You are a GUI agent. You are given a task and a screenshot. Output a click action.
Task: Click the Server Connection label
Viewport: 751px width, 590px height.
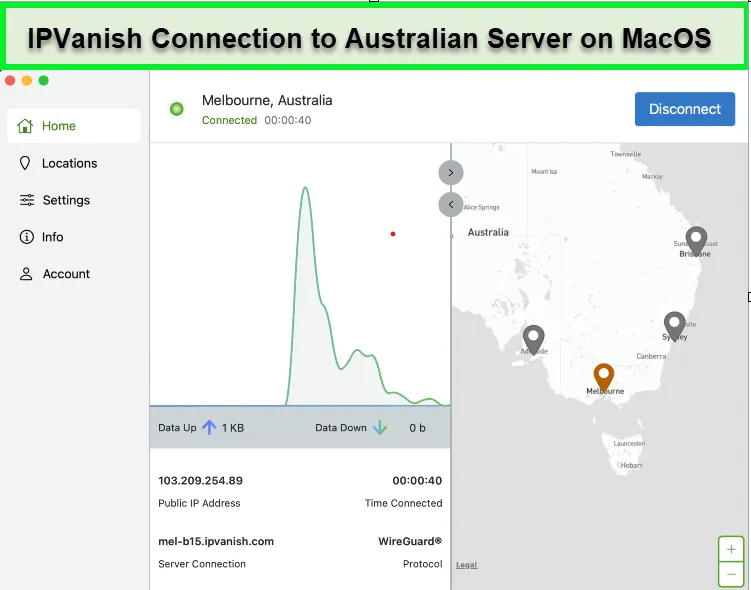point(202,564)
